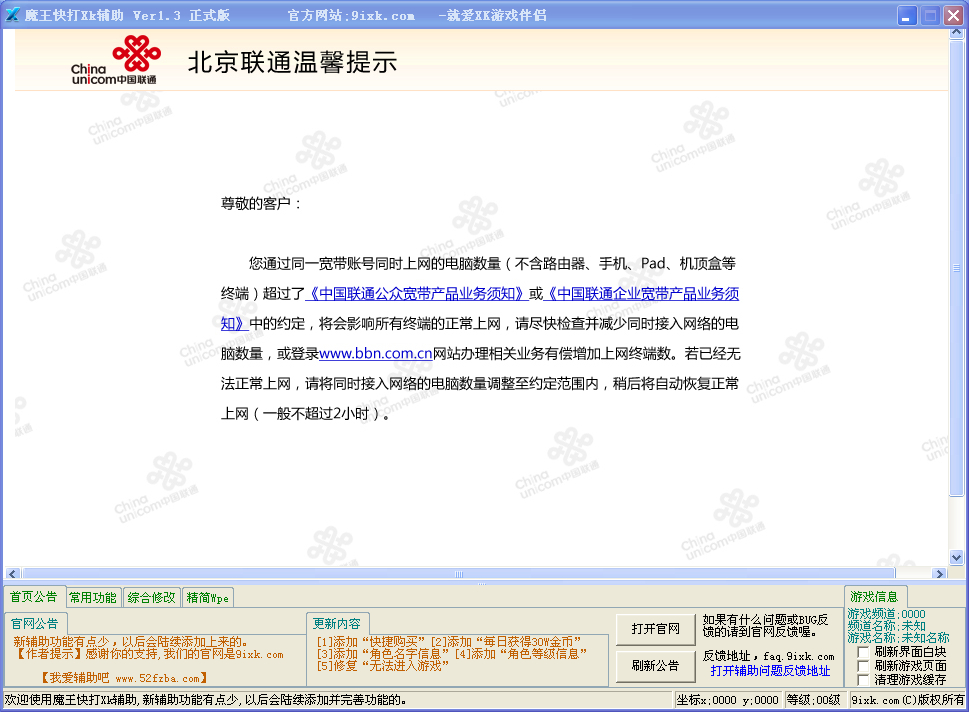Minimize the 魔王快打Xk辅助 window
969x712 pixels.
pyautogui.click(x=907, y=15)
